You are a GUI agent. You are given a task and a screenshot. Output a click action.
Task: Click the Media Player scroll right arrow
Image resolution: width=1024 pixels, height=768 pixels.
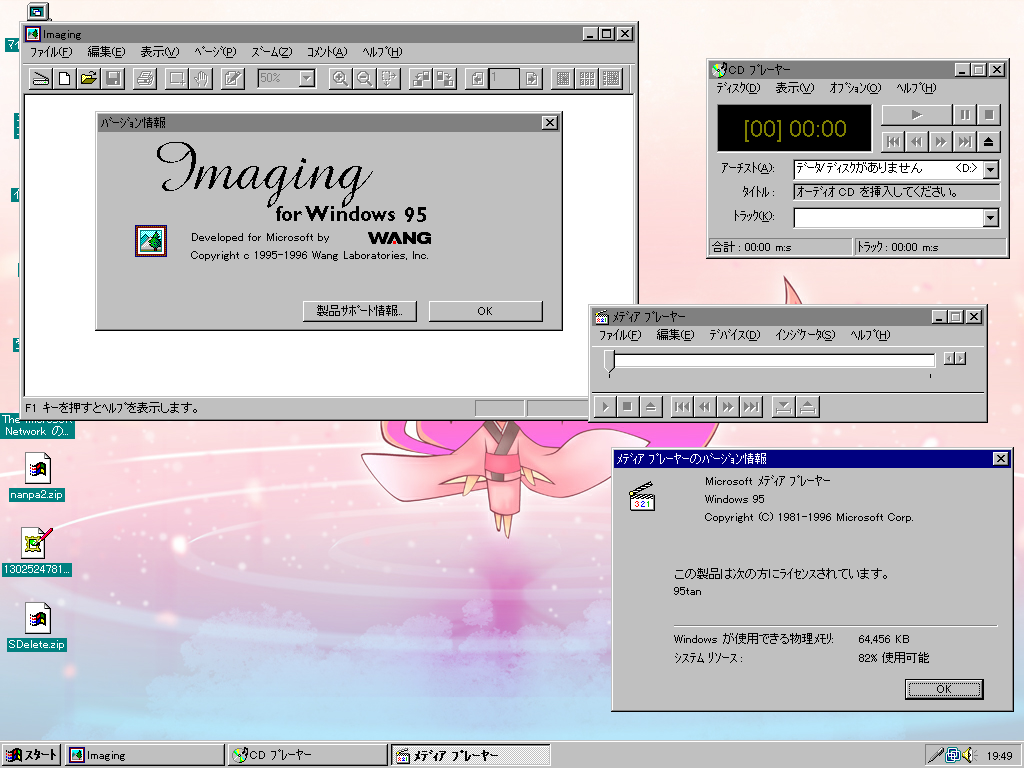pos(961,358)
